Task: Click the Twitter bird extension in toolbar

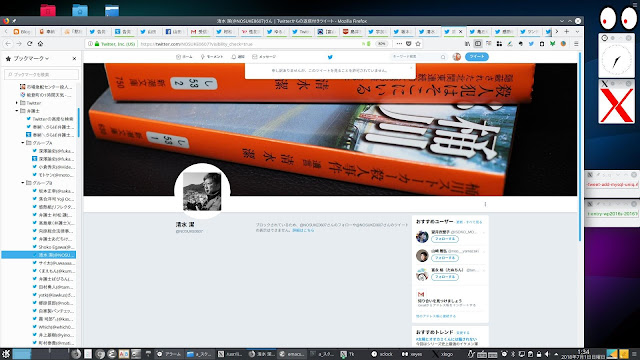Action: coord(531,44)
